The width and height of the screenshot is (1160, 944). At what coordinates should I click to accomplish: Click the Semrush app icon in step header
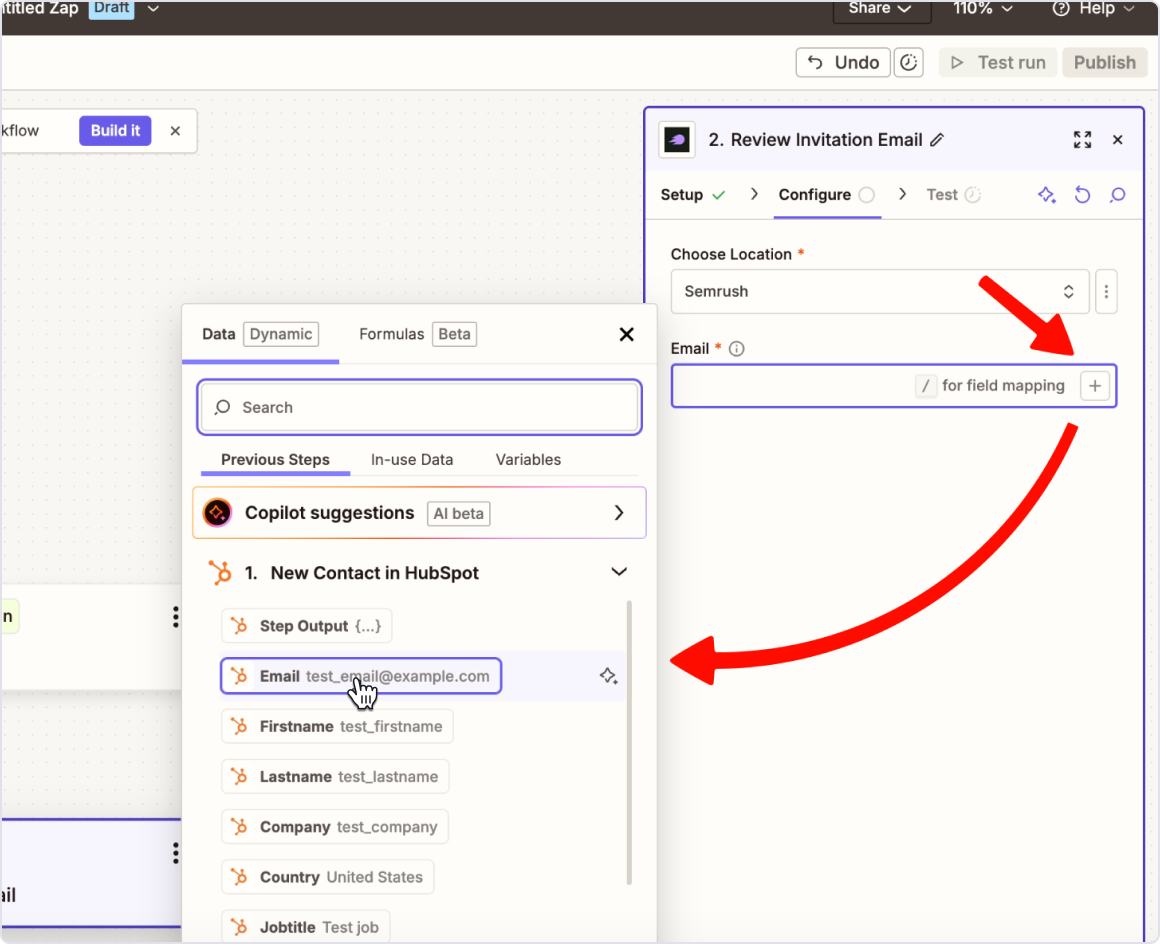(x=677, y=140)
